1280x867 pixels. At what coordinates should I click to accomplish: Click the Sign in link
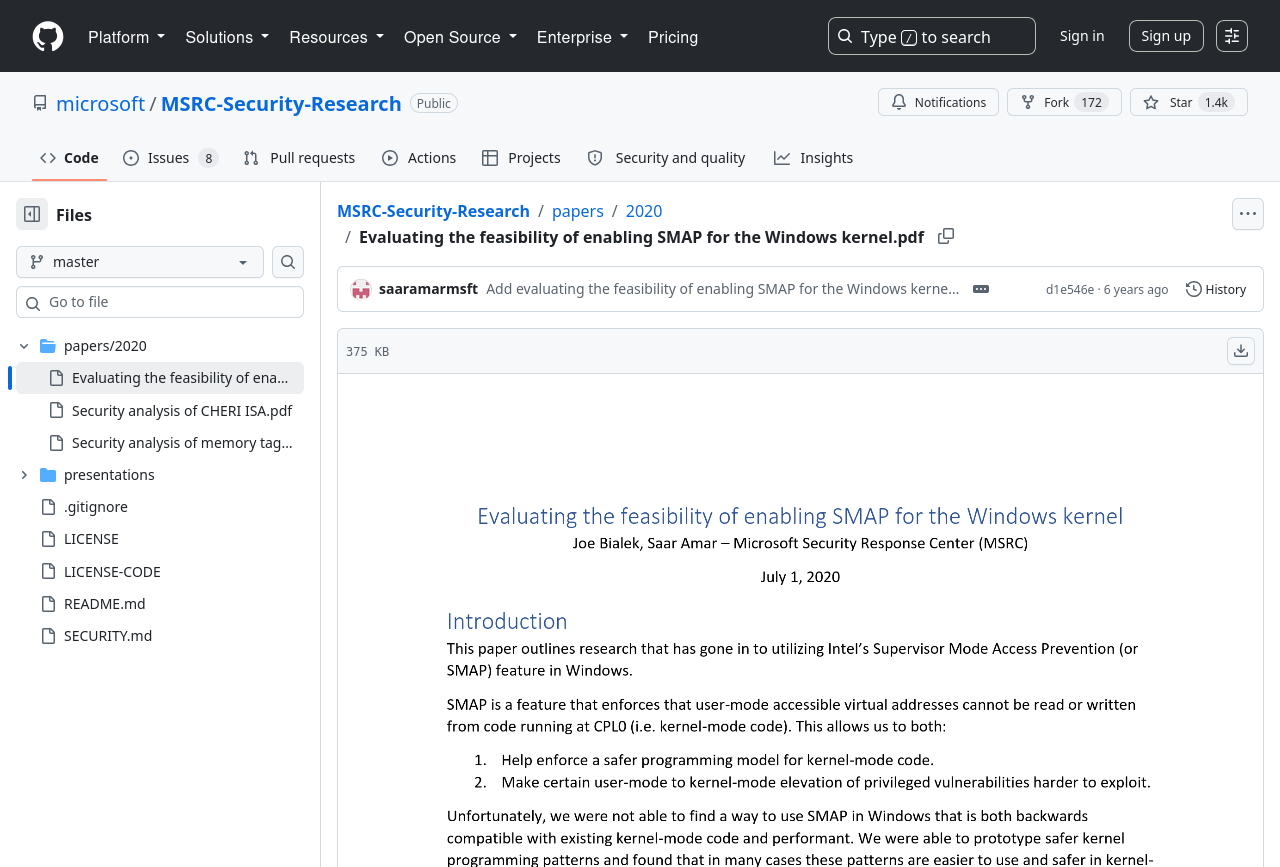pyautogui.click(x=1082, y=36)
